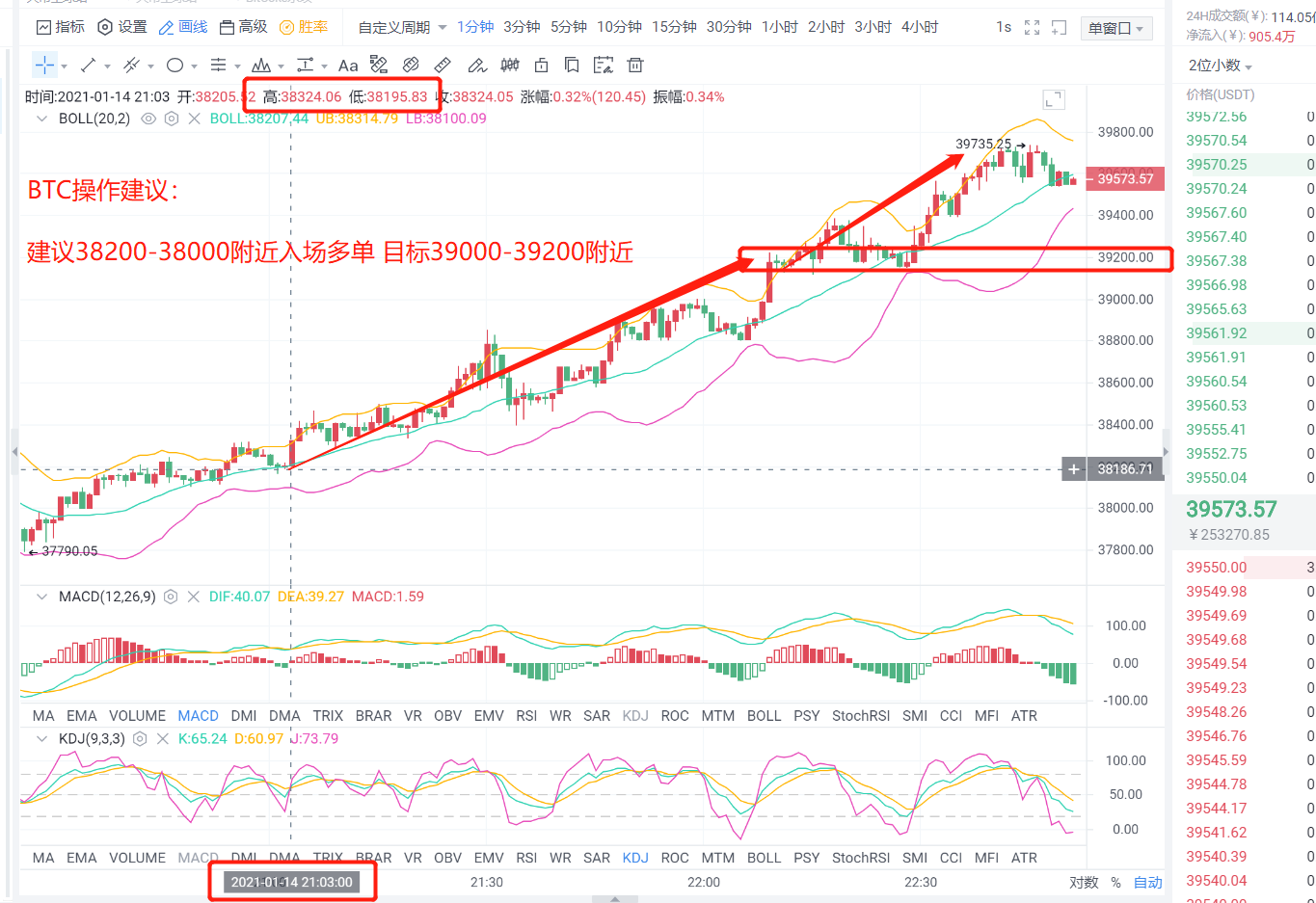Open the 单窗口 window layout dropdown
Screen dimensions: 1316x903
1115,28
